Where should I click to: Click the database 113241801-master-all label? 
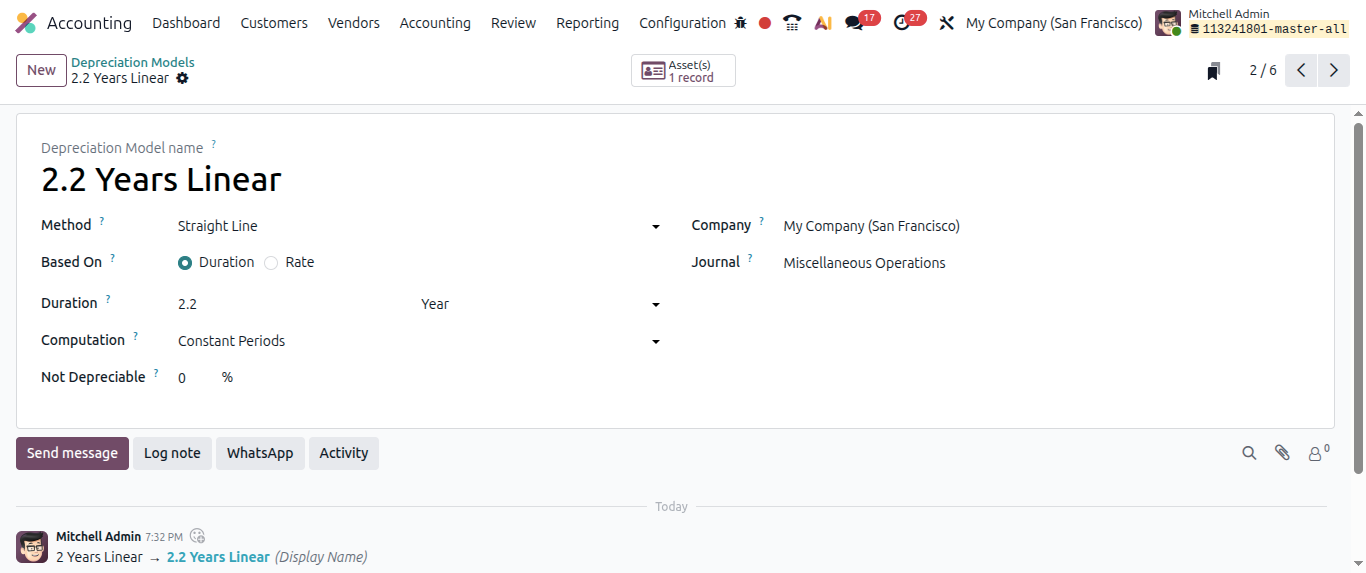coord(1268,30)
